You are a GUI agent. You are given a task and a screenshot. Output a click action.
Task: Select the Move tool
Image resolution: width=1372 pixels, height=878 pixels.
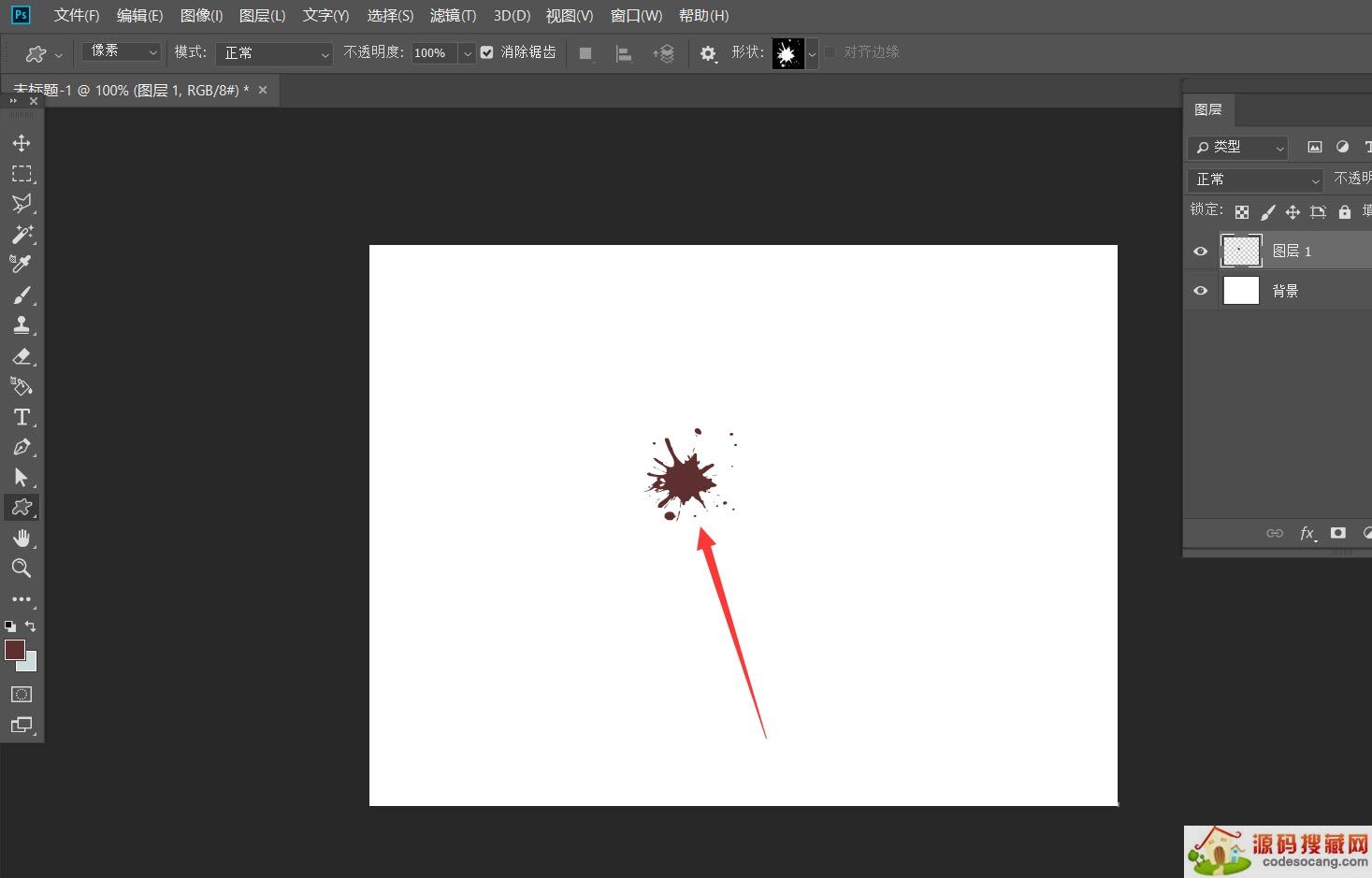[x=22, y=143]
